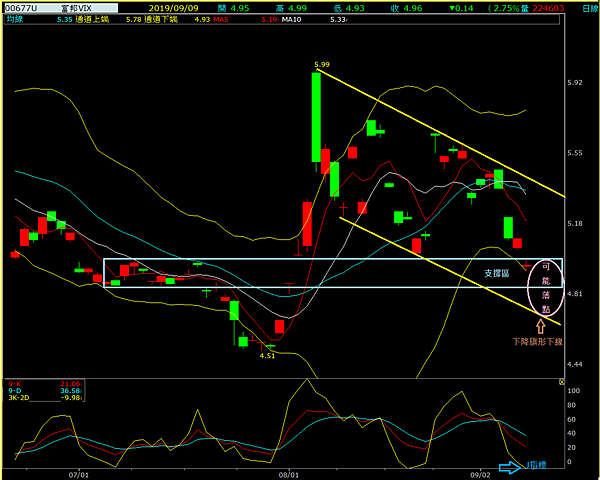Click the 100 level on KD axis
Screen dimensions: 600x480
coord(574,390)
